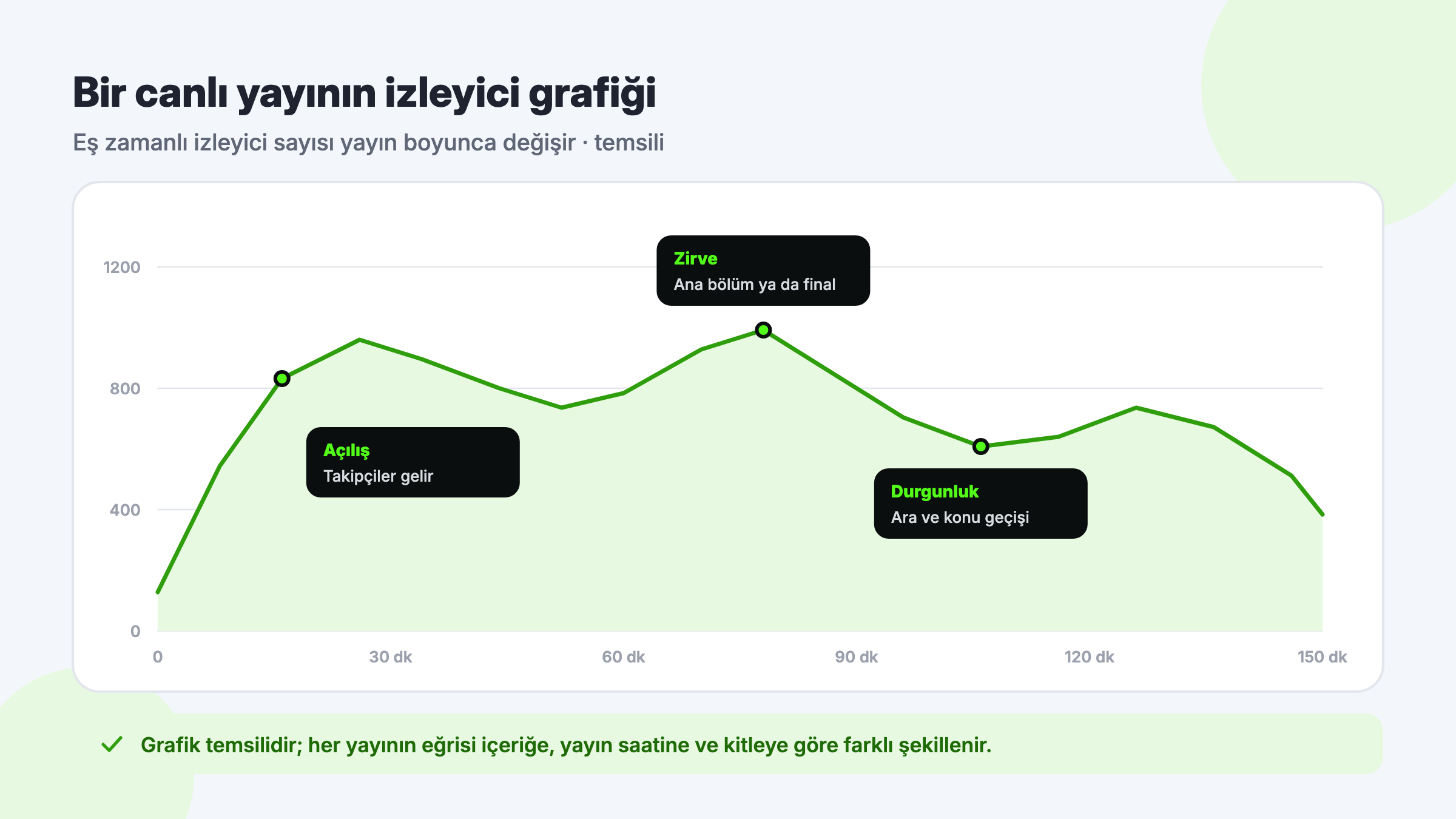
Task: Select the Açılış tooltip box
Action: pyautogui.click(x=413, y=462)
